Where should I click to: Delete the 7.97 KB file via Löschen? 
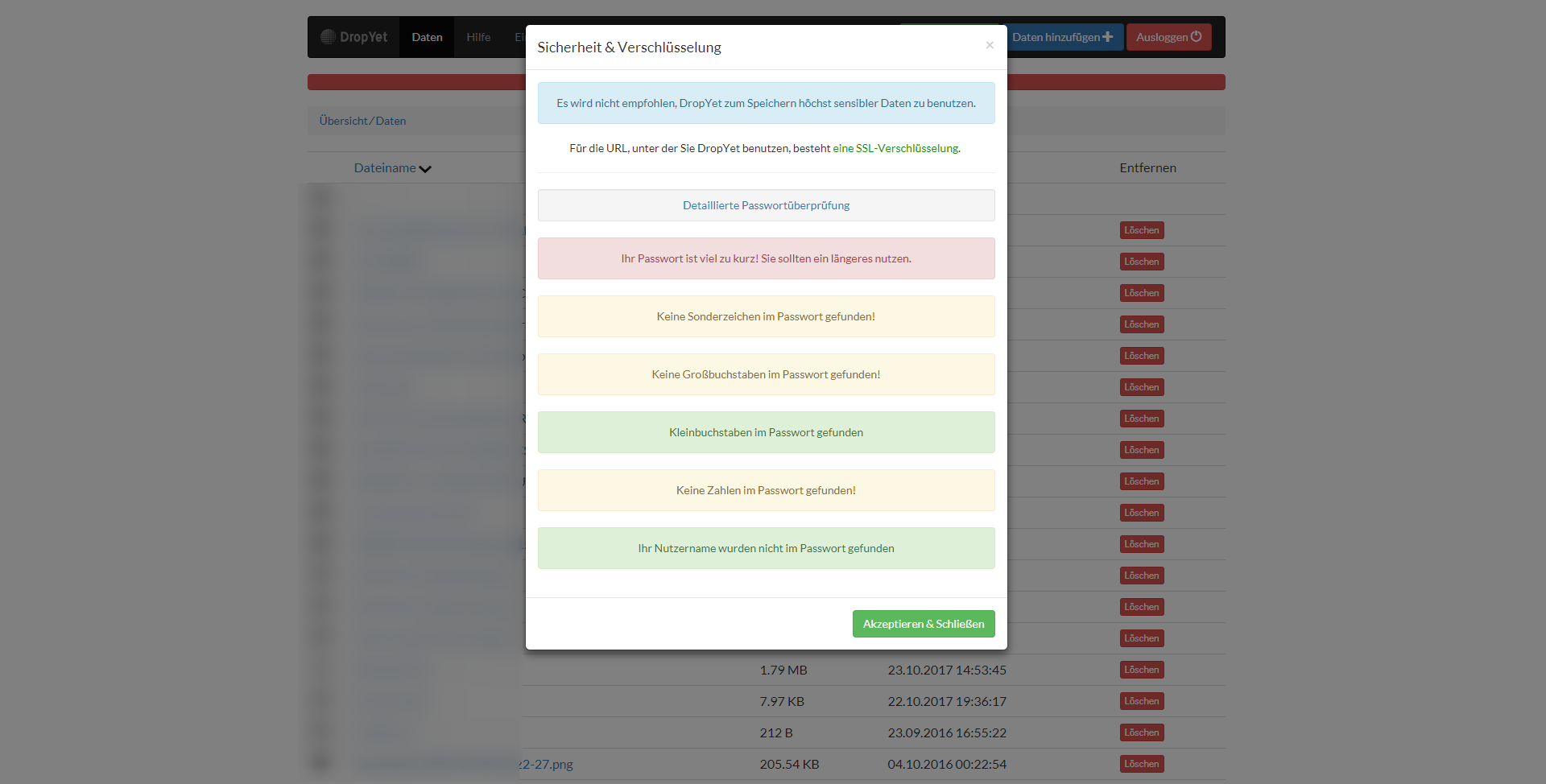coord(1141,700)
